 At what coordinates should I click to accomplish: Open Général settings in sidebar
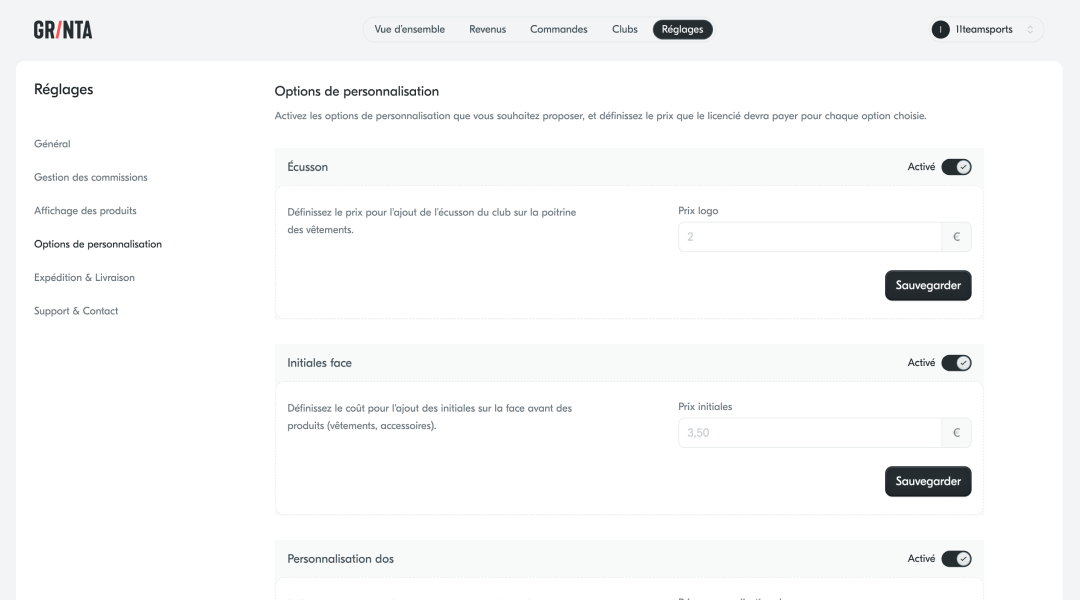click(x=52, y=144)
